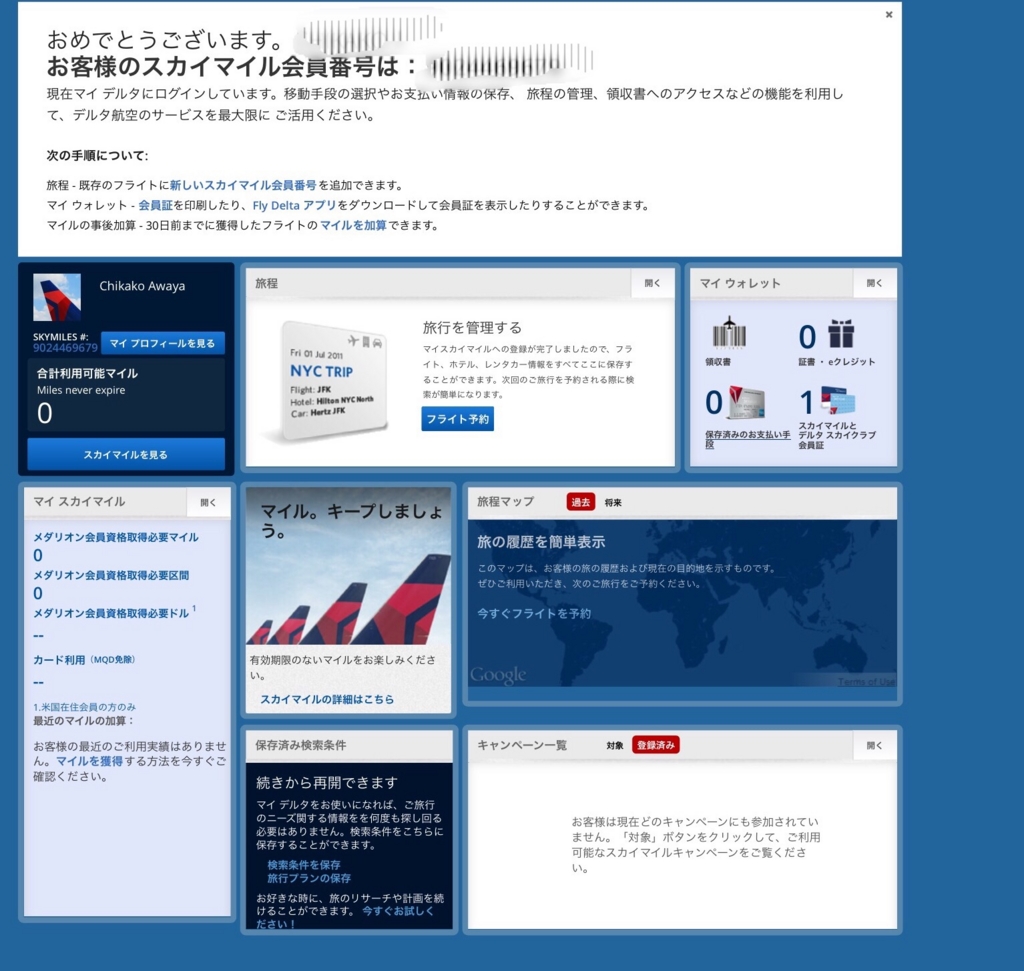Close the congratulations banner with the X
The width and height of the screenshot is (1024, 971).
click(888, 14)
